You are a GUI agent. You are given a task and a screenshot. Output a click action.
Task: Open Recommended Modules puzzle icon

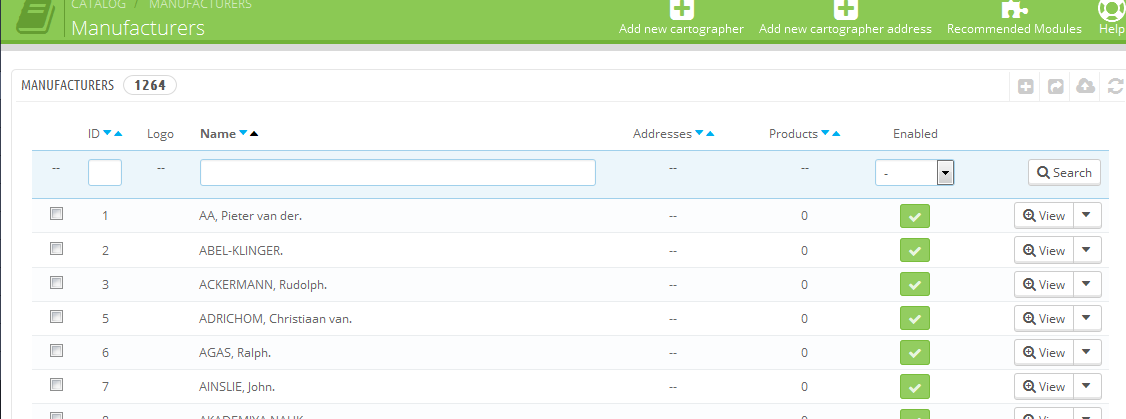coord(1014,9)
